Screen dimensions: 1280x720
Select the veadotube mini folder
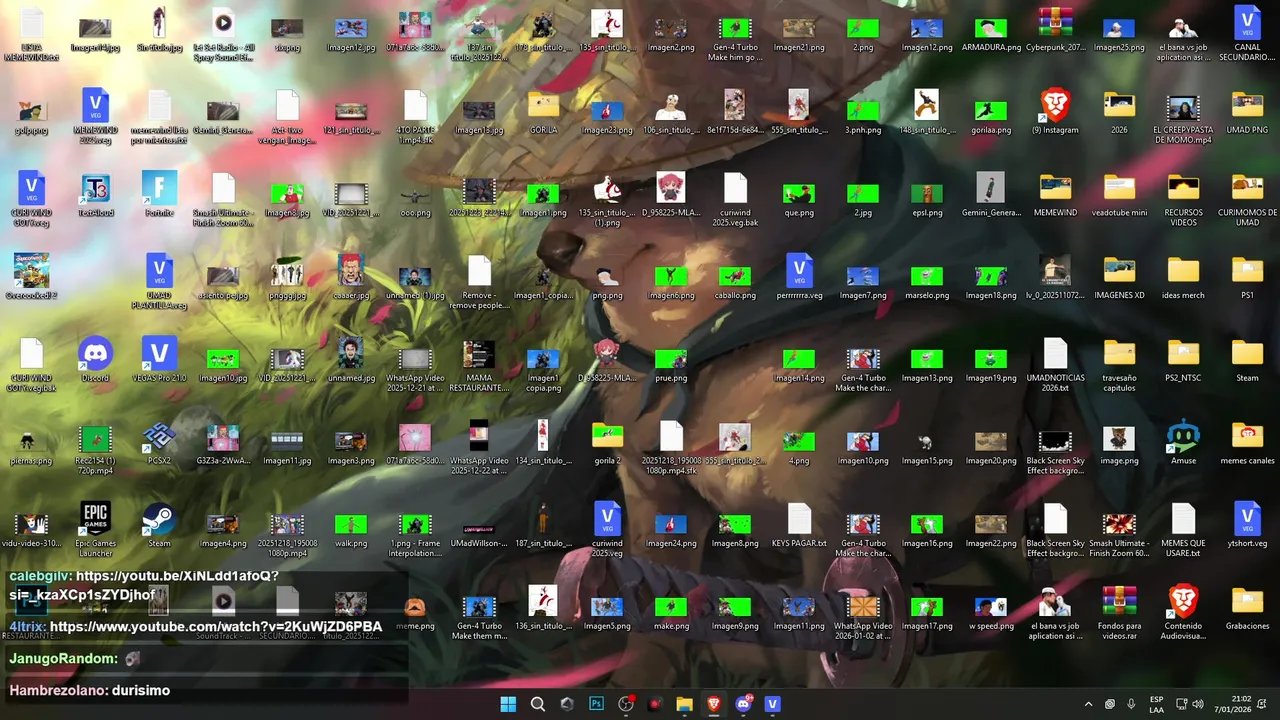tap(1119, 194)
